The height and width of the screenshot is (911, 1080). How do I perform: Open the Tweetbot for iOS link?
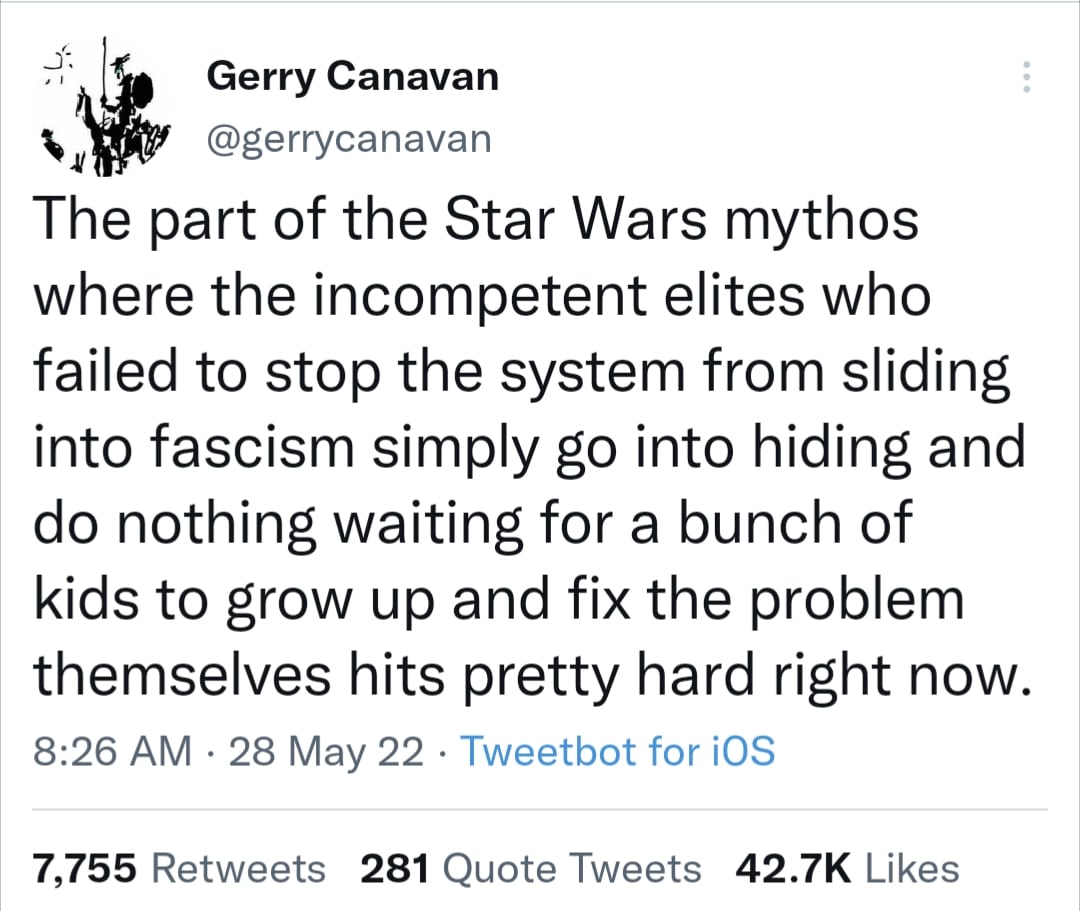click(x=618, y=751)
